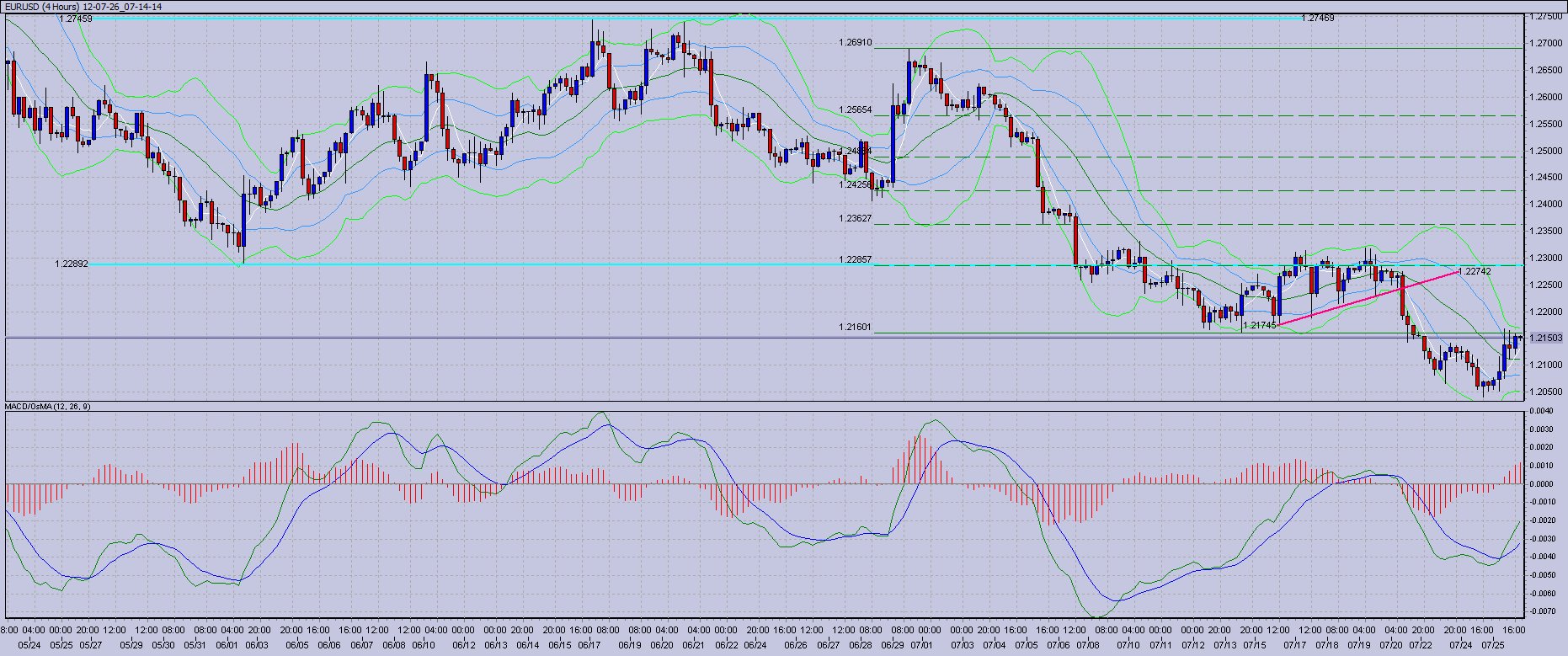
Task: Click the 1.27000 tick on price axis
Action: pyautogui.click(x=1546, y=43)
